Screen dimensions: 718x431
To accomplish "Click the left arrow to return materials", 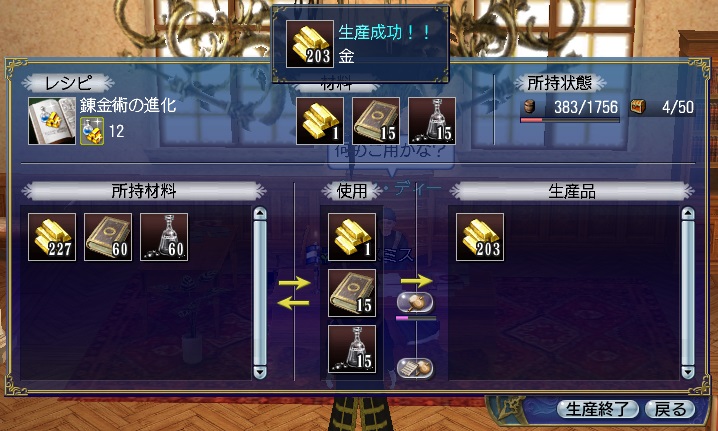I will pyautogui.click(x=294, y=302).
